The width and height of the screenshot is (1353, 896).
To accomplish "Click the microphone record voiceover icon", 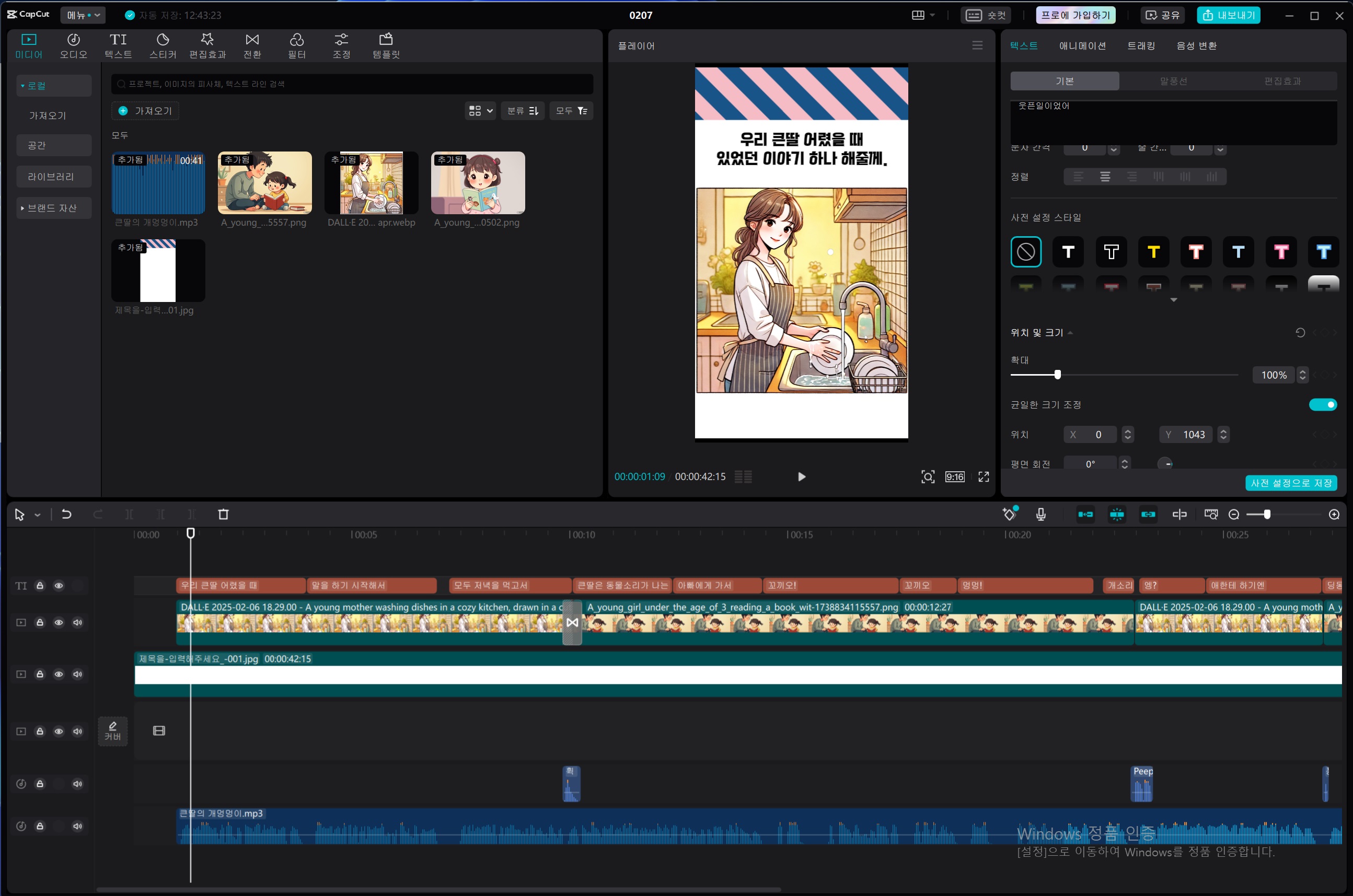I will tap(1041, 514).
